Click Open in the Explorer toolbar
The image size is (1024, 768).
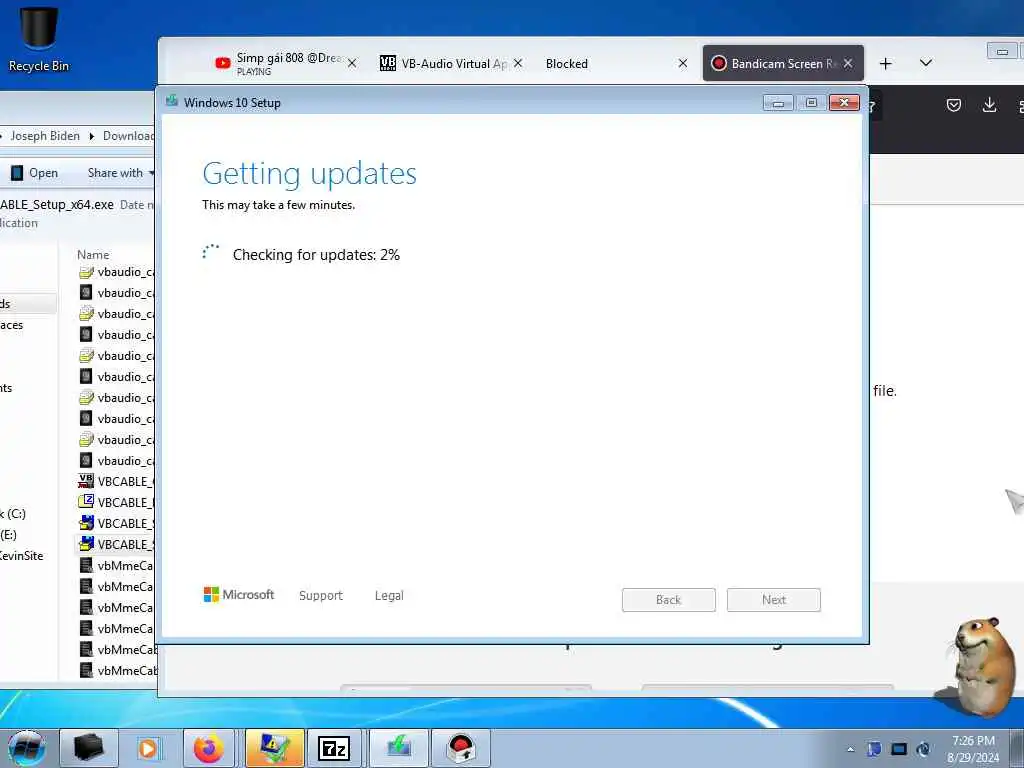pyautogui.click(x=35, y=173)
